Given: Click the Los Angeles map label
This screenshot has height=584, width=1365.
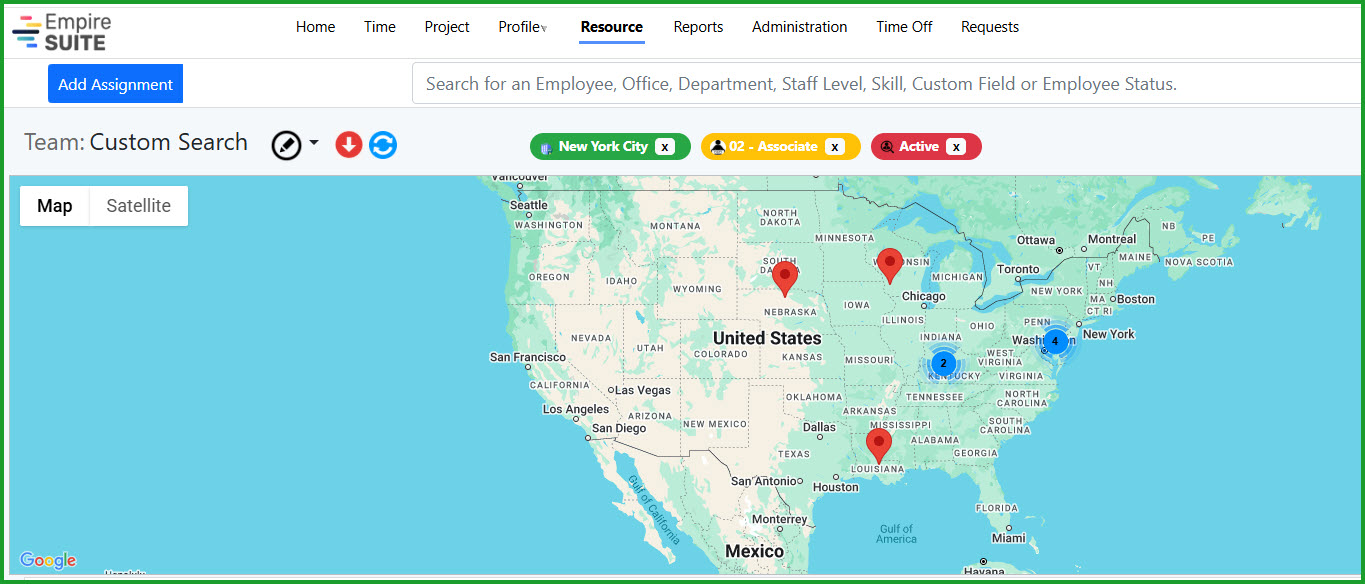Looking at the screenshot, I should point(575,409).
